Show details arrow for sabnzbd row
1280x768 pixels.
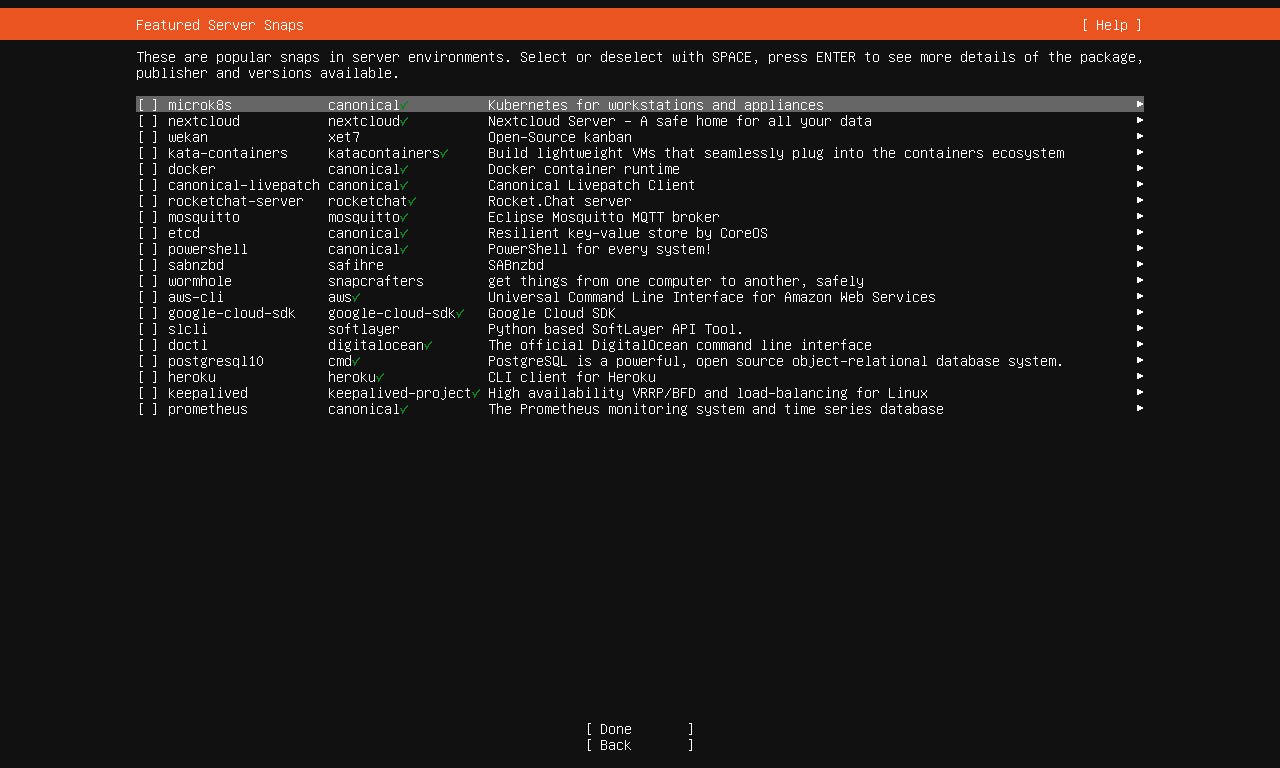[x=1140, y=264]
